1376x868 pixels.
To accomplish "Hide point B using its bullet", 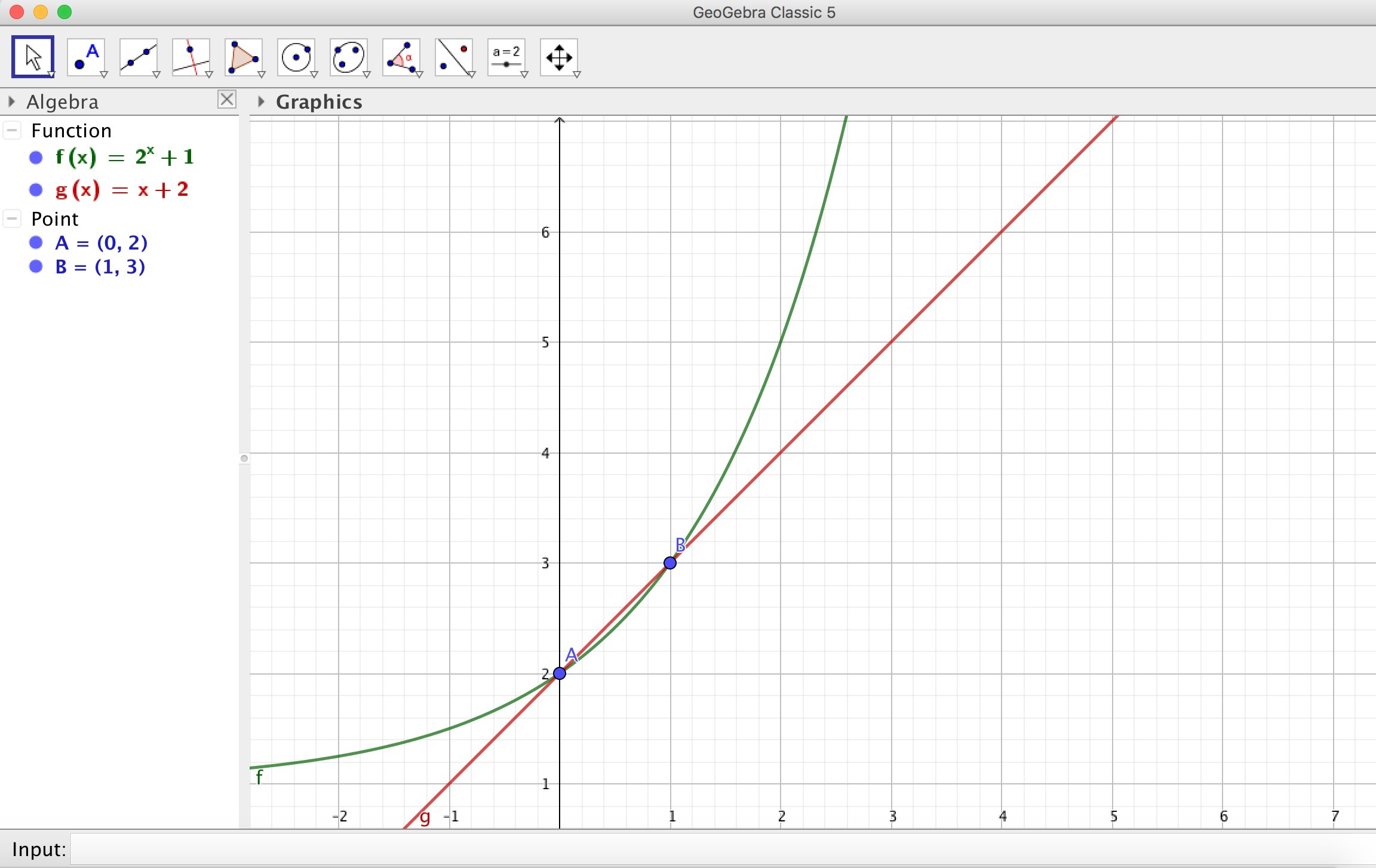I will [x=36, y=266].
